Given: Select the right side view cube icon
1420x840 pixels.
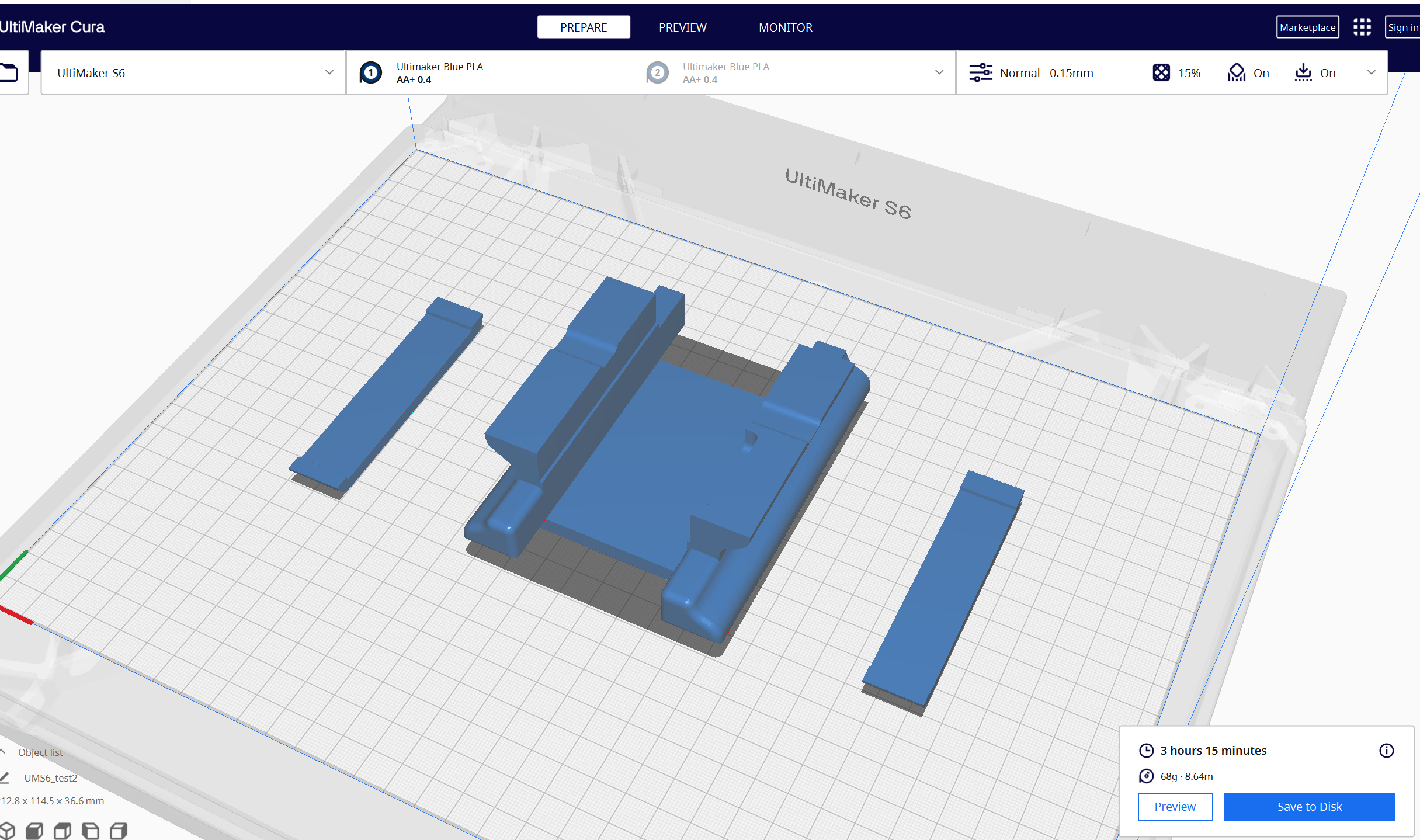Looking at the screenshot, I should pos(119,831).
